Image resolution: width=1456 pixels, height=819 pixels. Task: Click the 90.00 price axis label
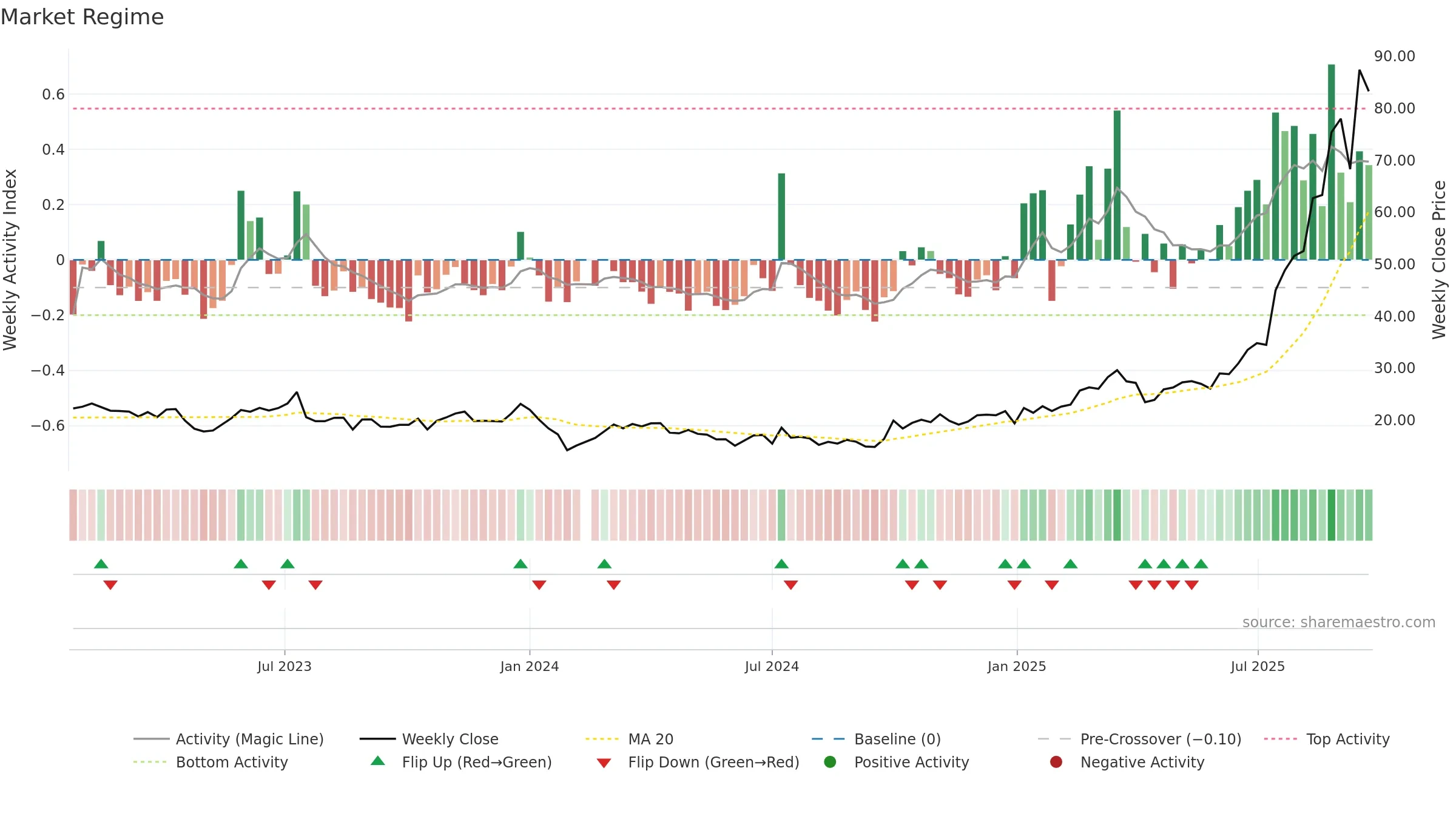(1394, 56)
